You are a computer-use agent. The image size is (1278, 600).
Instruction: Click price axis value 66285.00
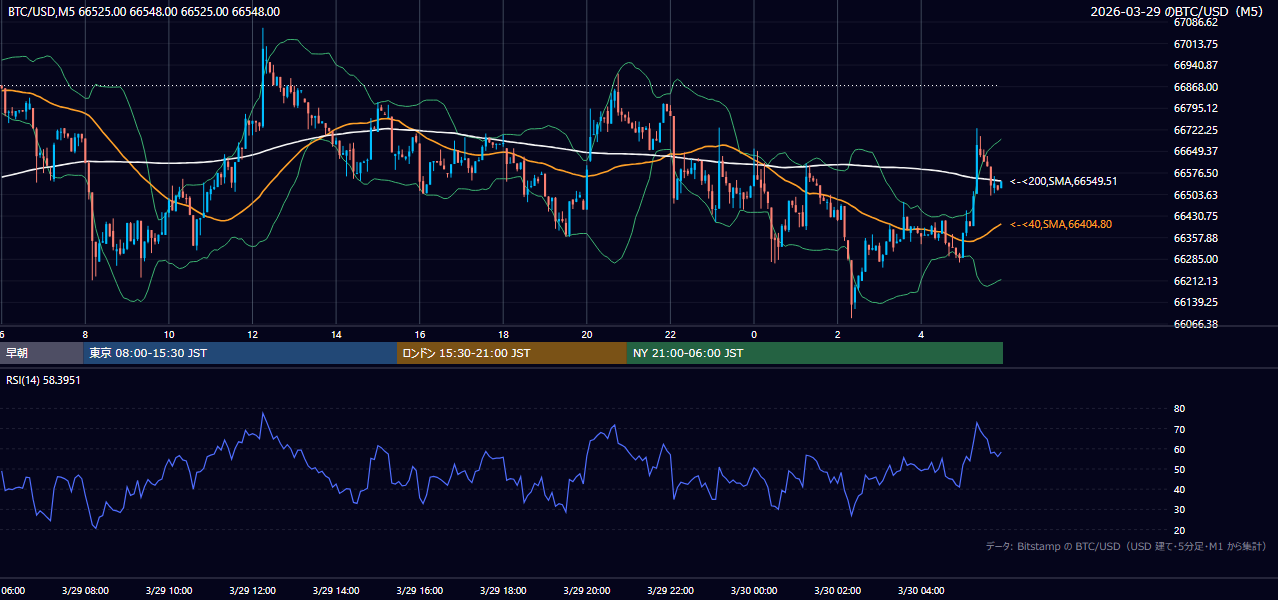click(x=1196, y=259)
